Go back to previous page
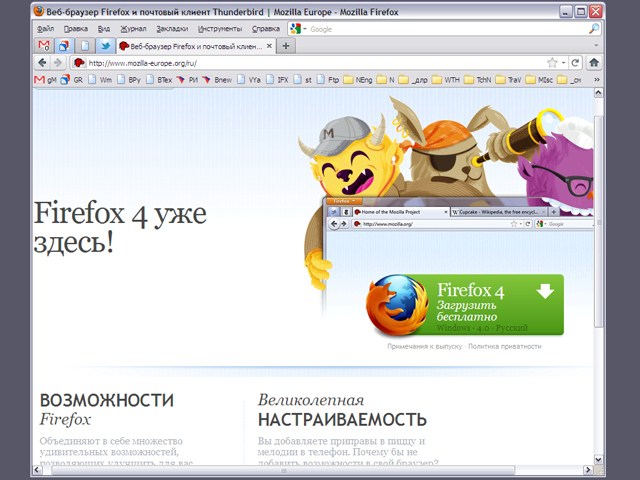The width and height of the screenshot is (640, 480). click(42, 63)
